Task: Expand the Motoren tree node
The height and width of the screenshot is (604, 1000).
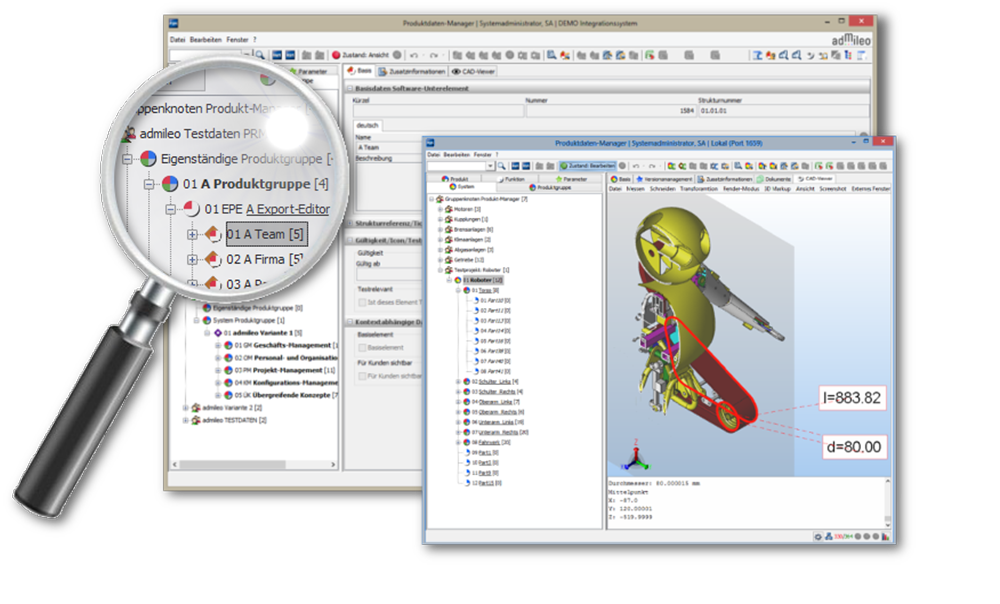Action: point(440,209)
